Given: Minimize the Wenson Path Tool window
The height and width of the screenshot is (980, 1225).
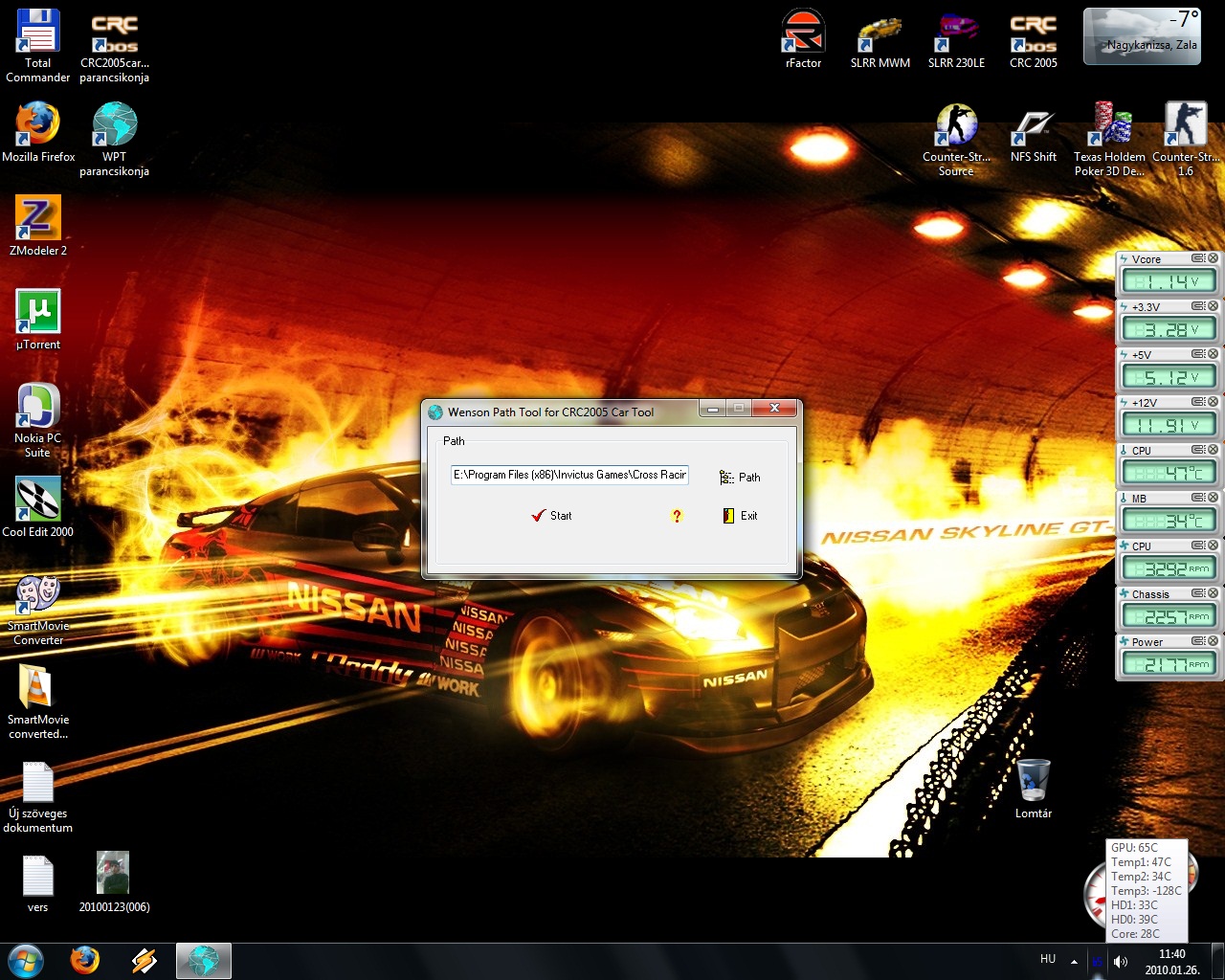Looking at the screenshot, I should coord(712,409).
